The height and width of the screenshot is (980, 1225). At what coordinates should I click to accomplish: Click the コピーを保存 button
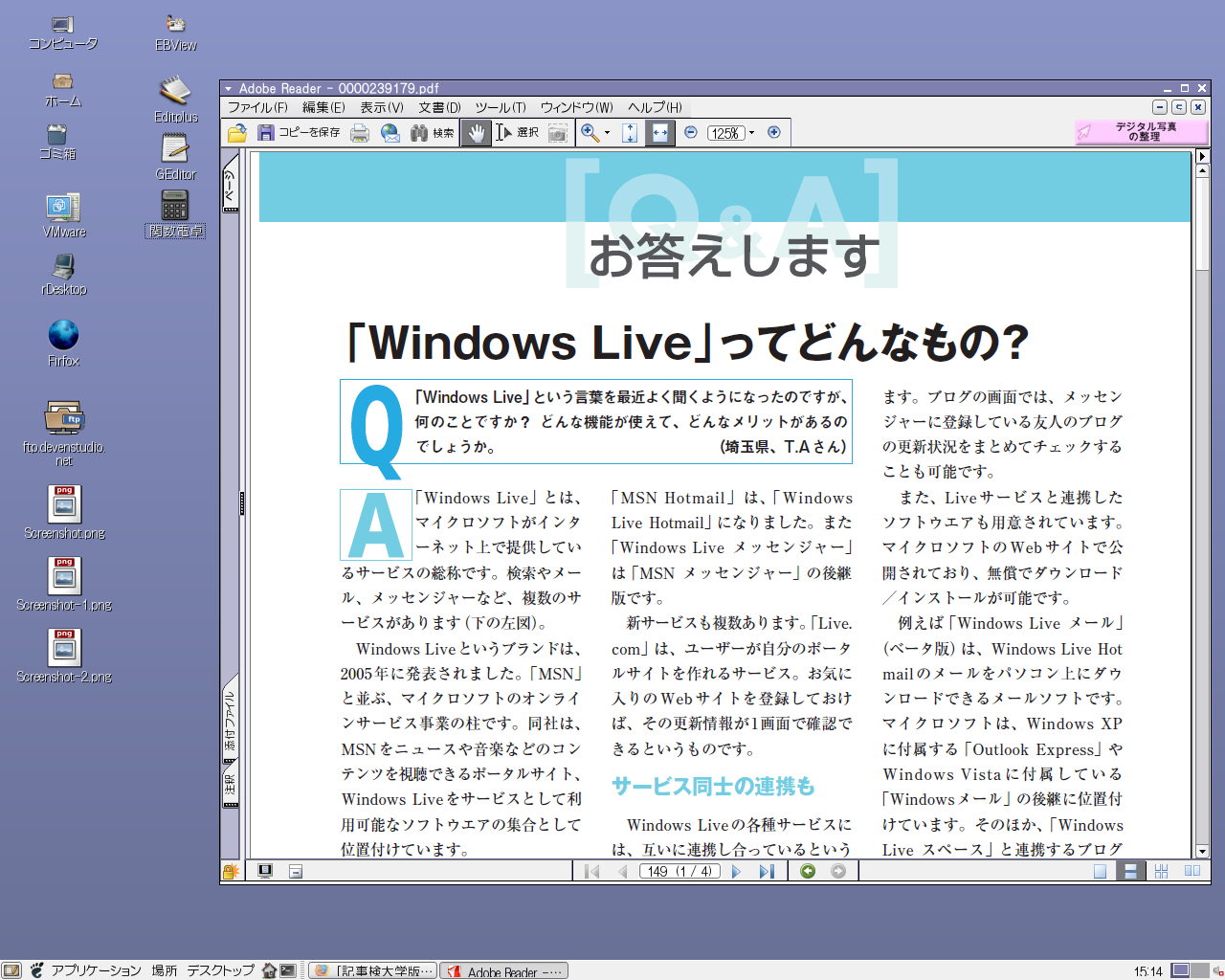tap(299, 133)
